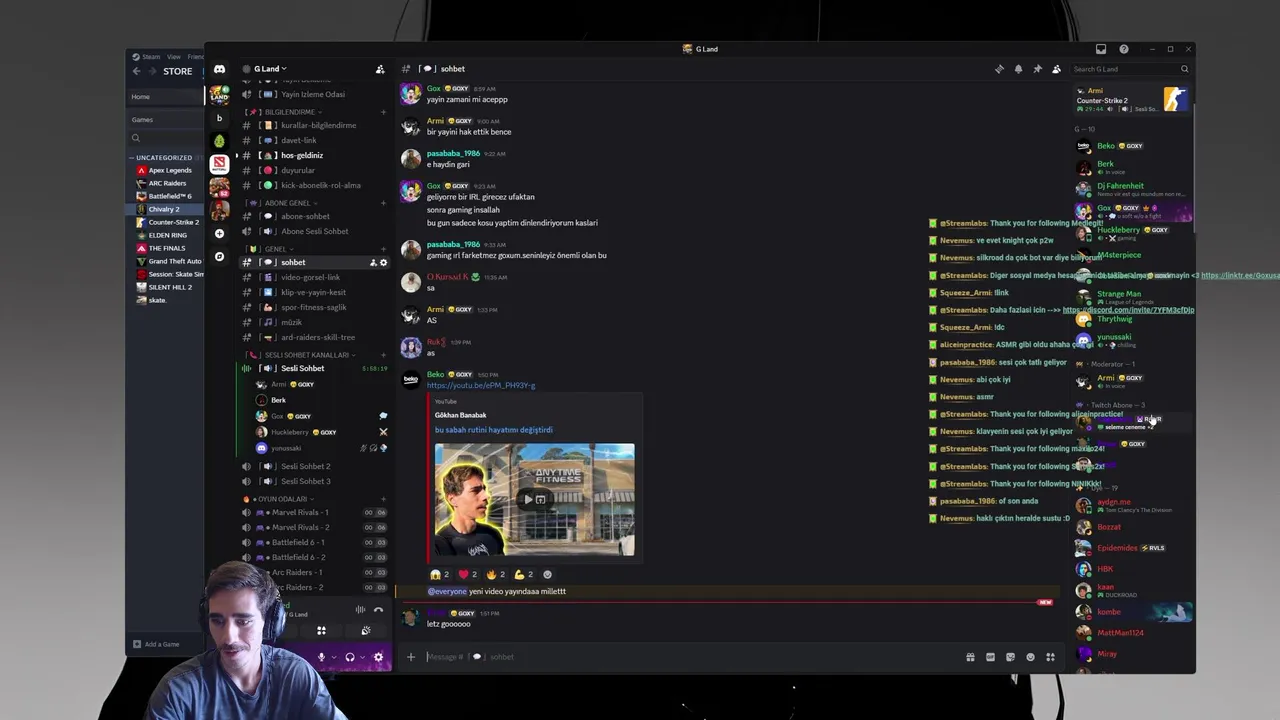Search G Land search box
The image size is (1280, 720).
[1130, 69]
